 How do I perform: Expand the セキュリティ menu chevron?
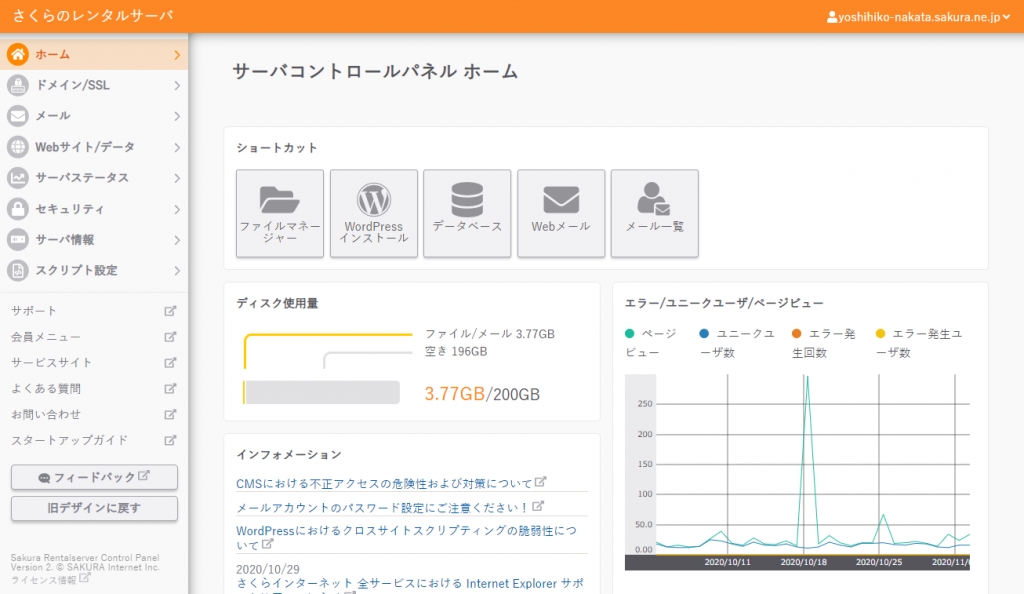(177, 210)
